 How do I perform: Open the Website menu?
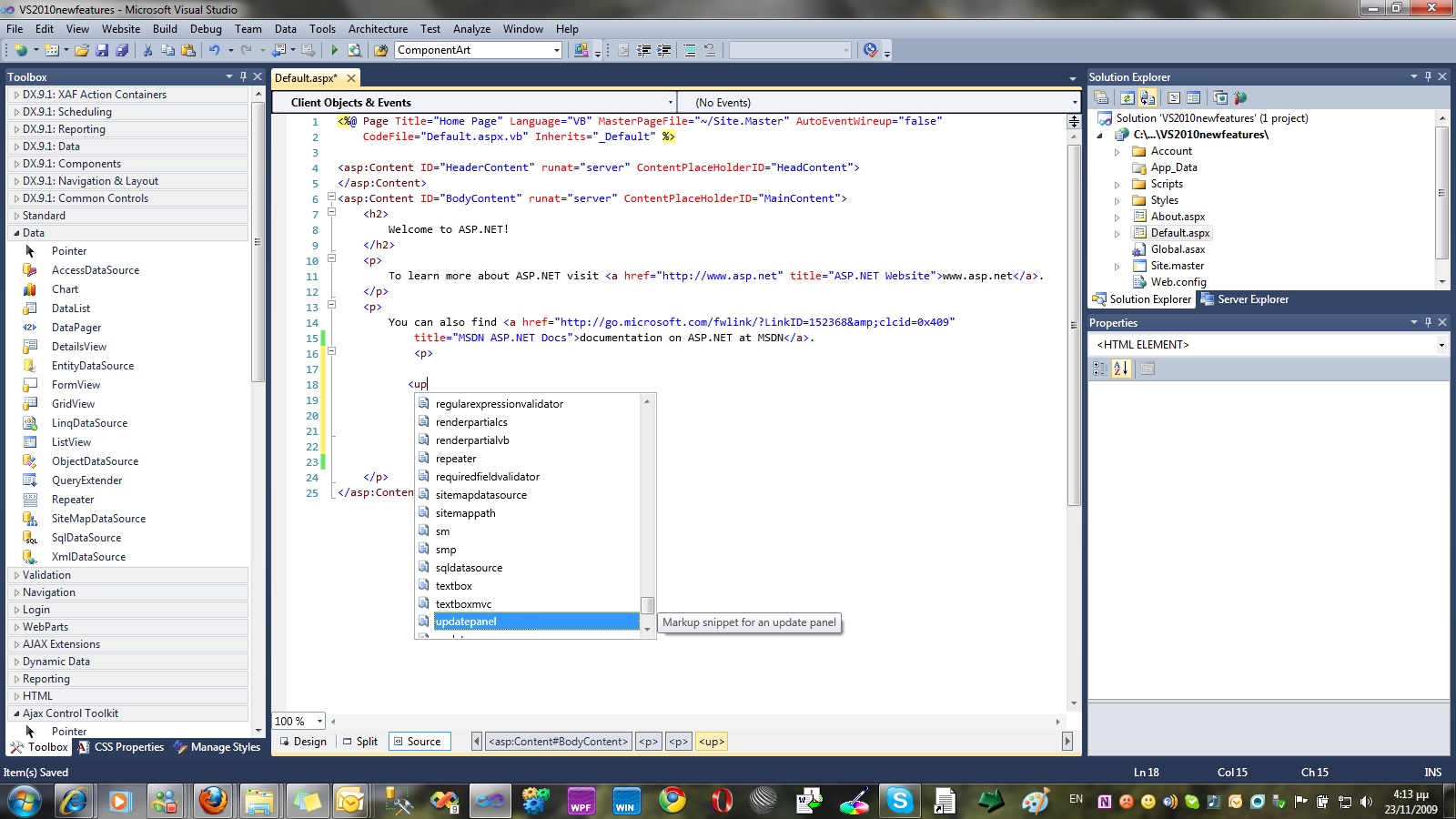pyautogui.click(x=121, y=29)
